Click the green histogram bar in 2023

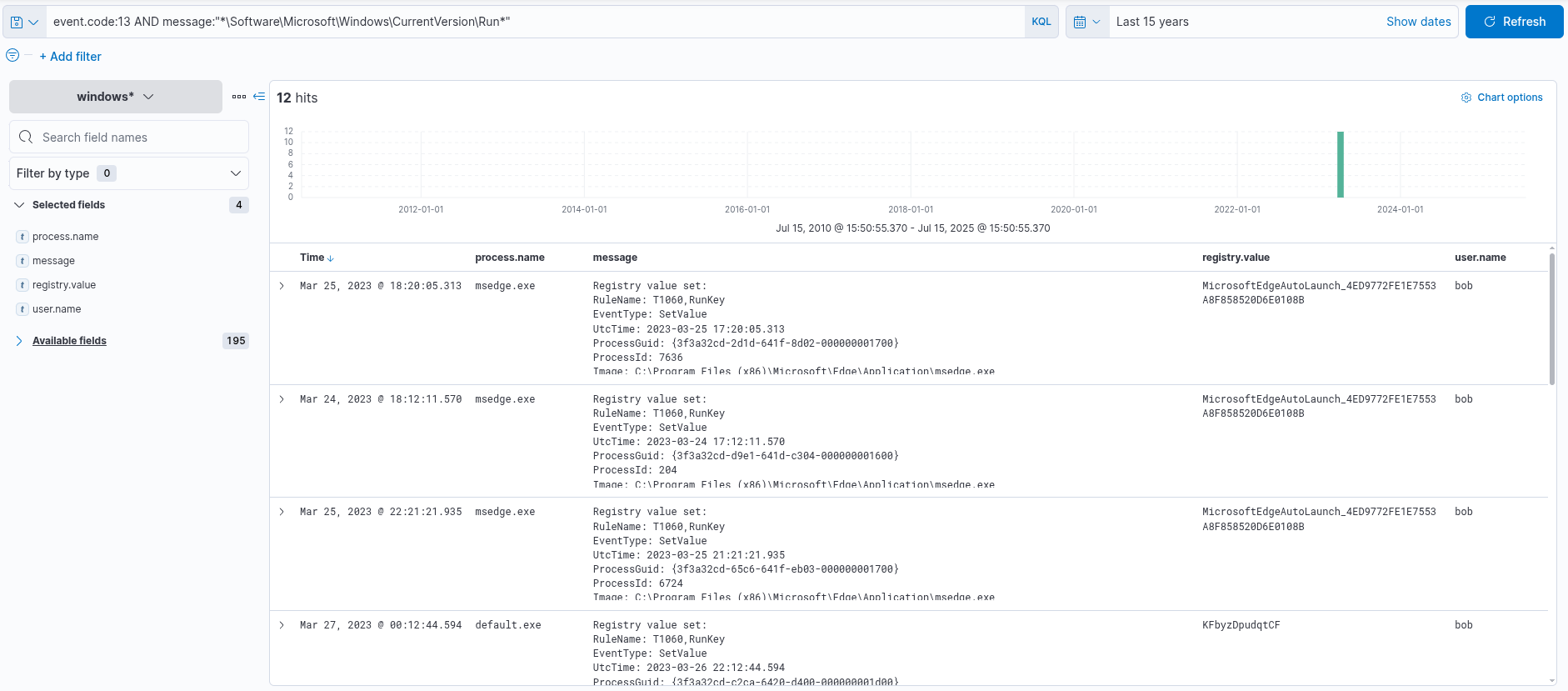[x=1340, y=164]
